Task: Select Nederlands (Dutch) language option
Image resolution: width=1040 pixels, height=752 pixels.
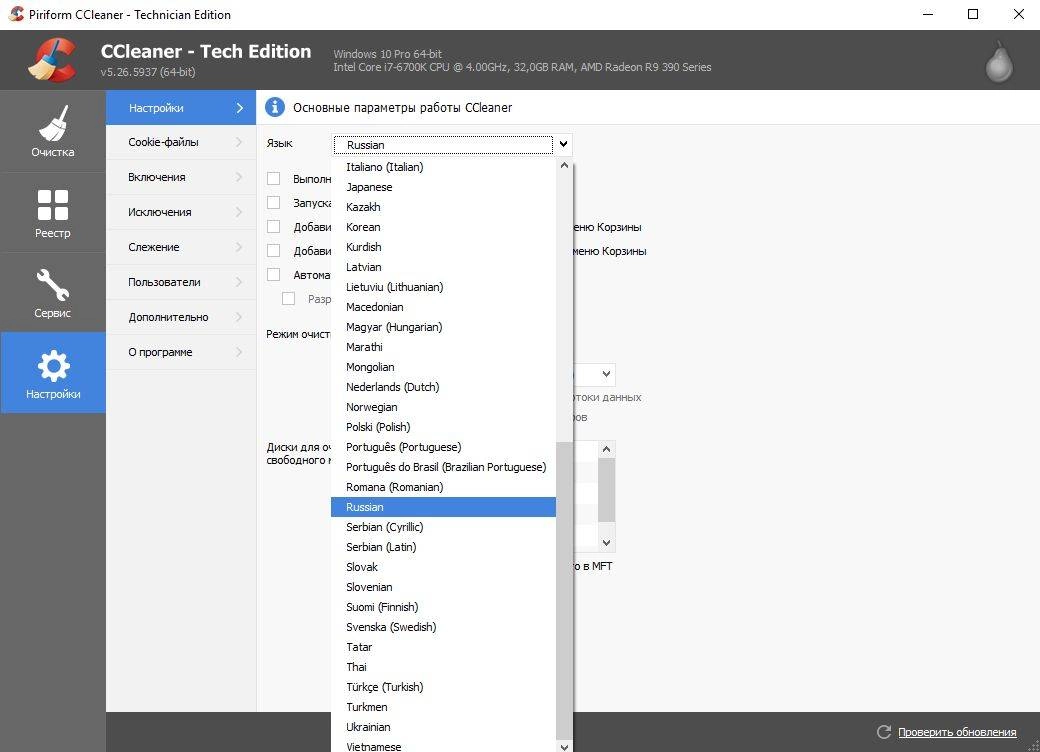Action: point(443,387)
